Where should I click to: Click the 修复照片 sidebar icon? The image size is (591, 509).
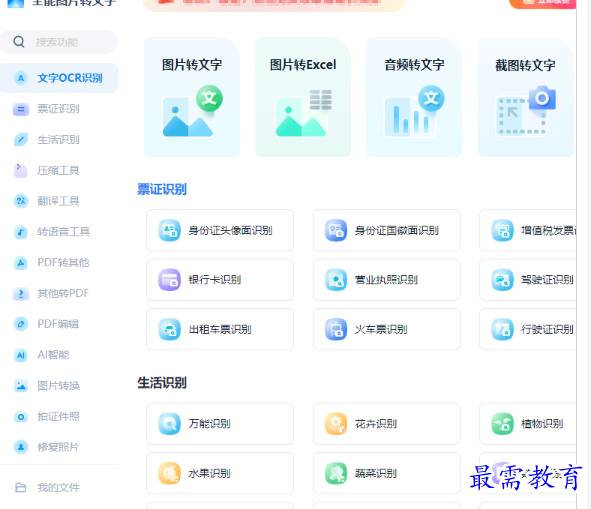click(21, 447)
